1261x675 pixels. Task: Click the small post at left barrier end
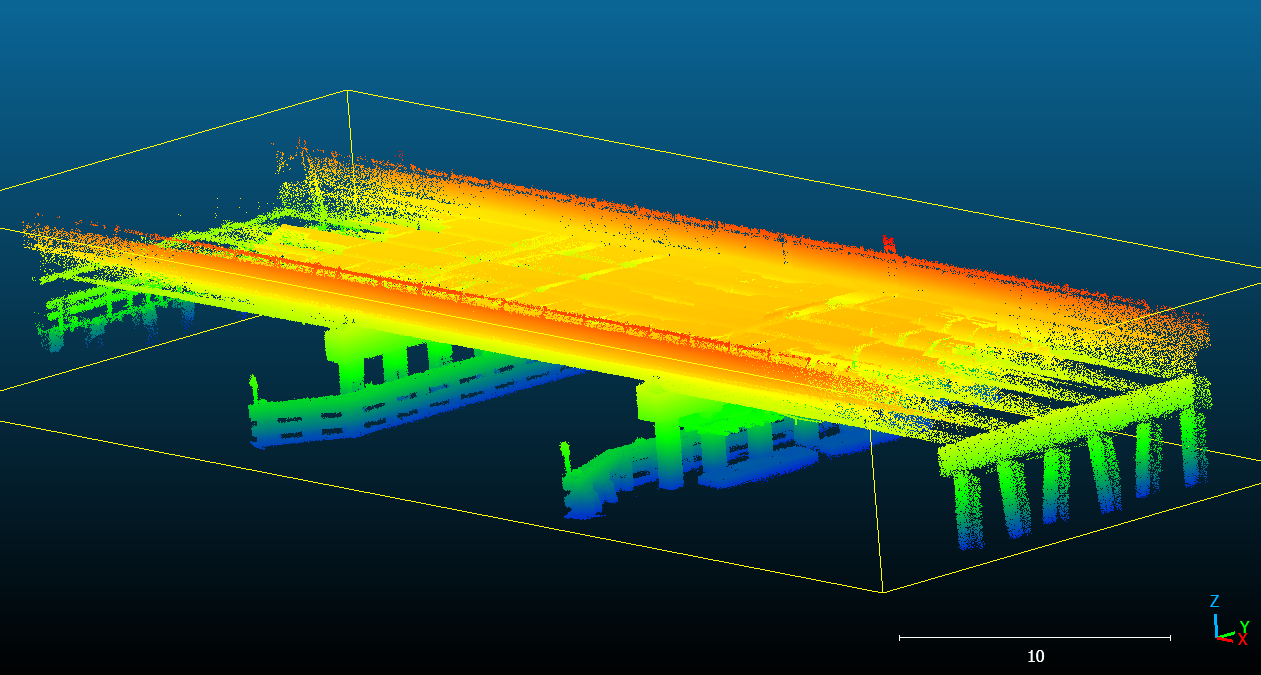[x=253, y=387]
